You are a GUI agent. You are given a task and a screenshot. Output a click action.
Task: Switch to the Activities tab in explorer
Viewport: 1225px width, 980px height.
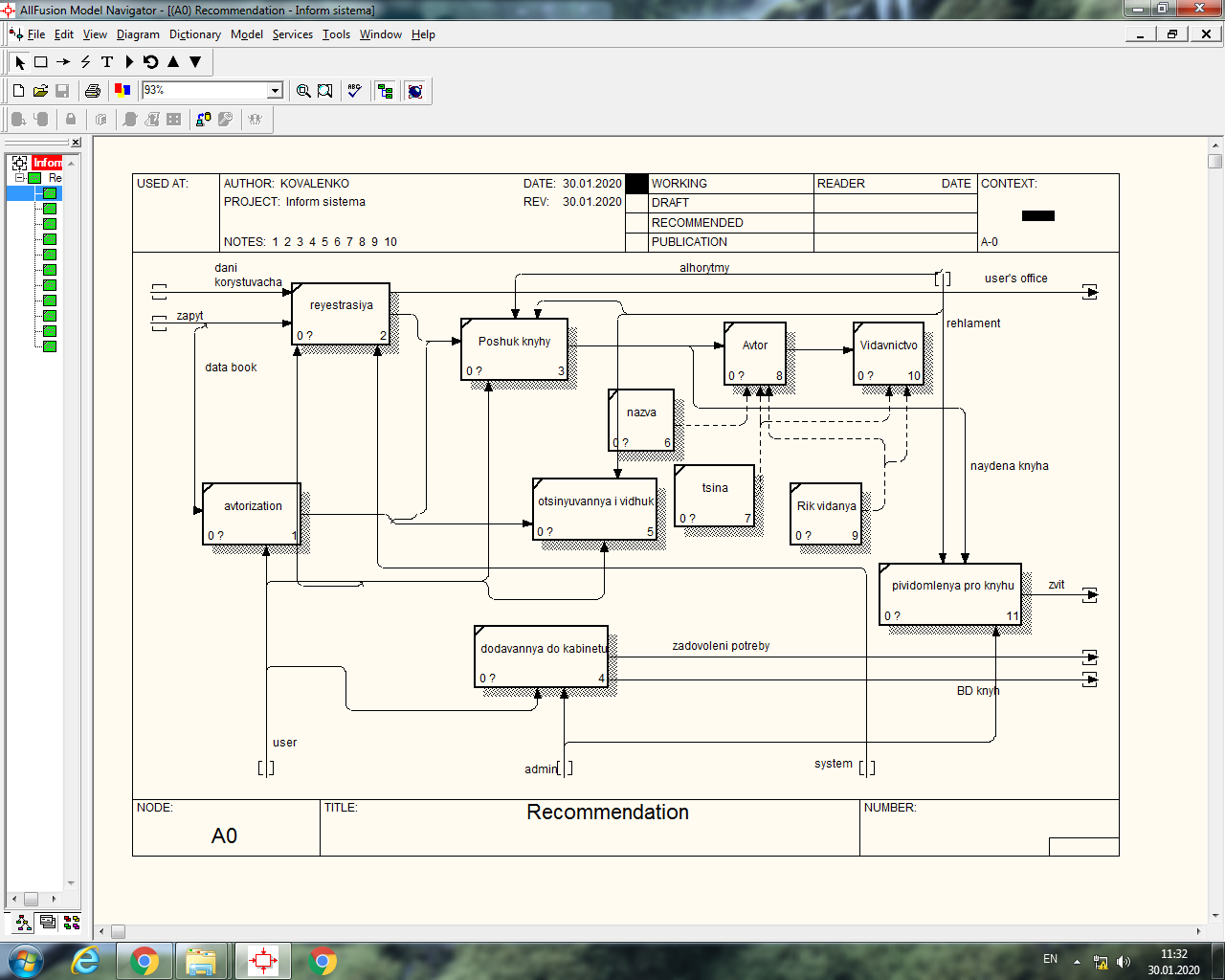click(23, 923)
